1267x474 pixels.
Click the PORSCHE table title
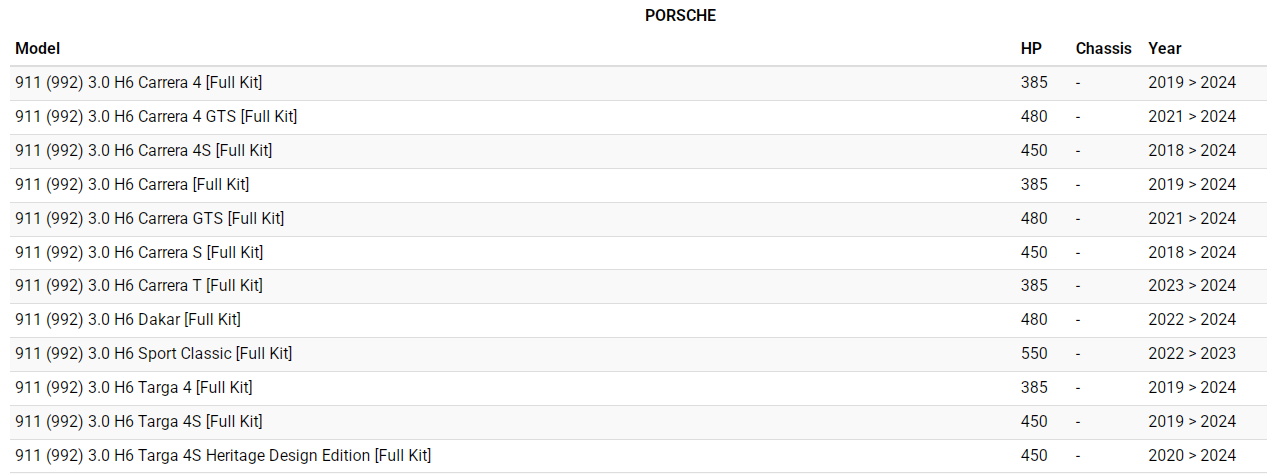pos(680,15)
